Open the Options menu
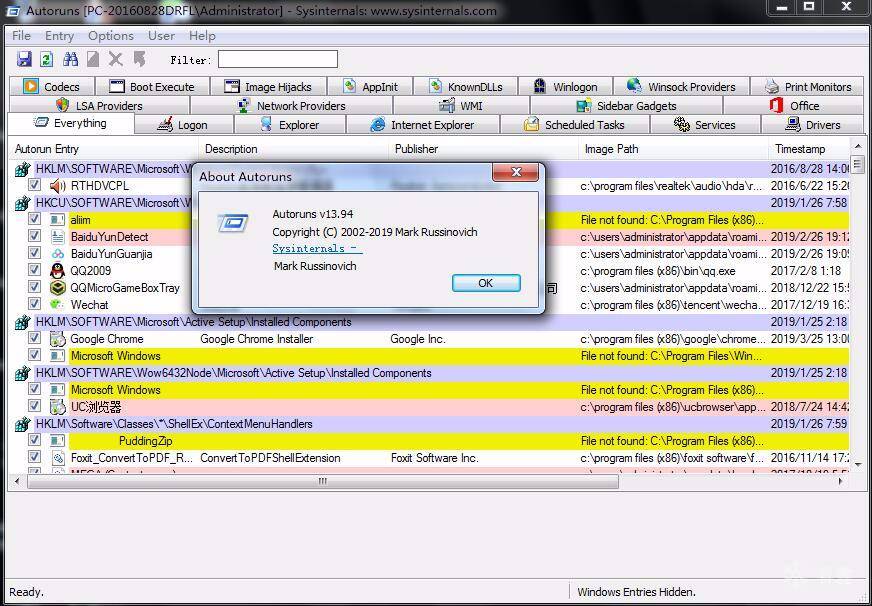The width and height of the screenshot is (872, 606). [x=111, y=36]
